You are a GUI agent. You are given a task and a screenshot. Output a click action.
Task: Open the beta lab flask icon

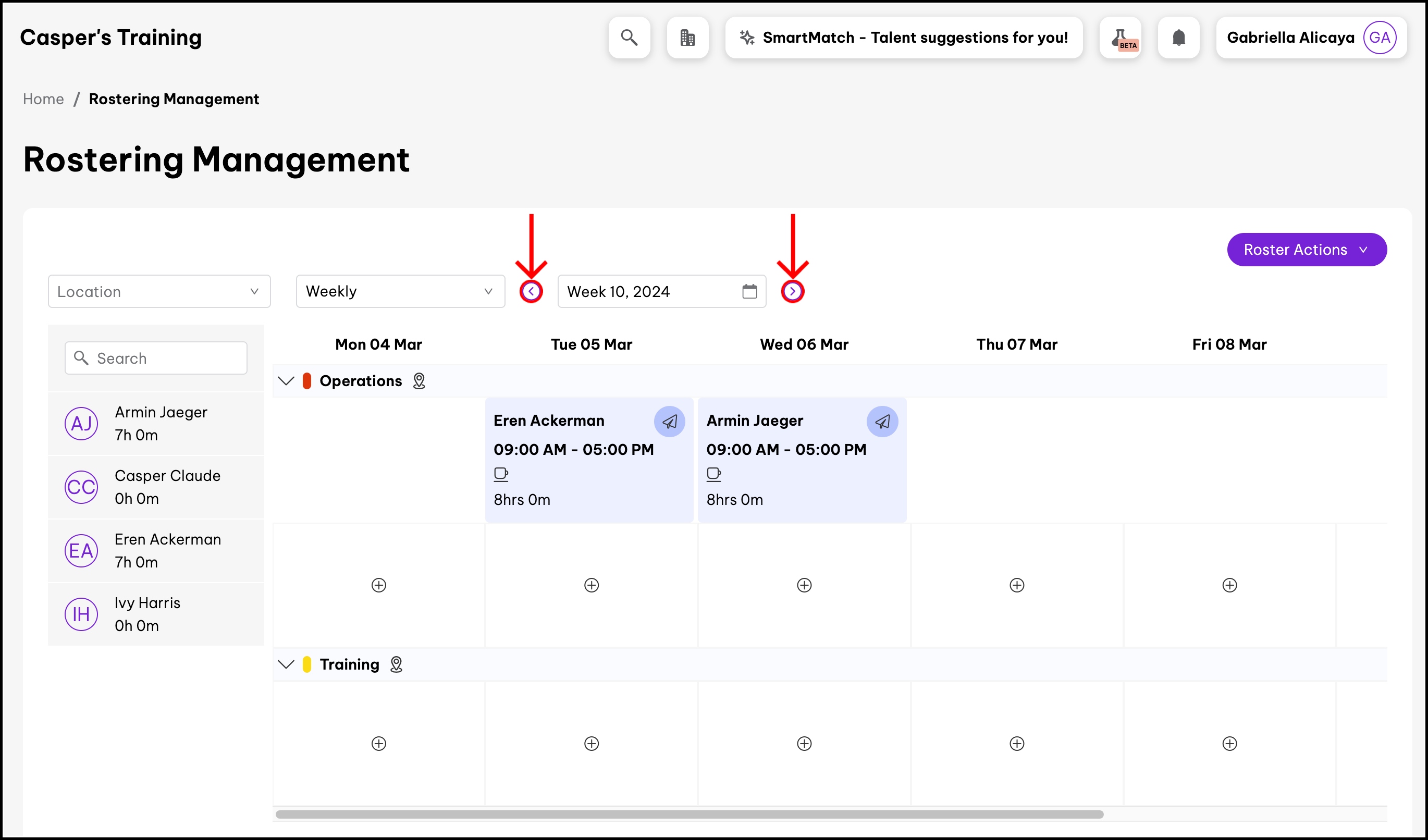(1121, 38)
